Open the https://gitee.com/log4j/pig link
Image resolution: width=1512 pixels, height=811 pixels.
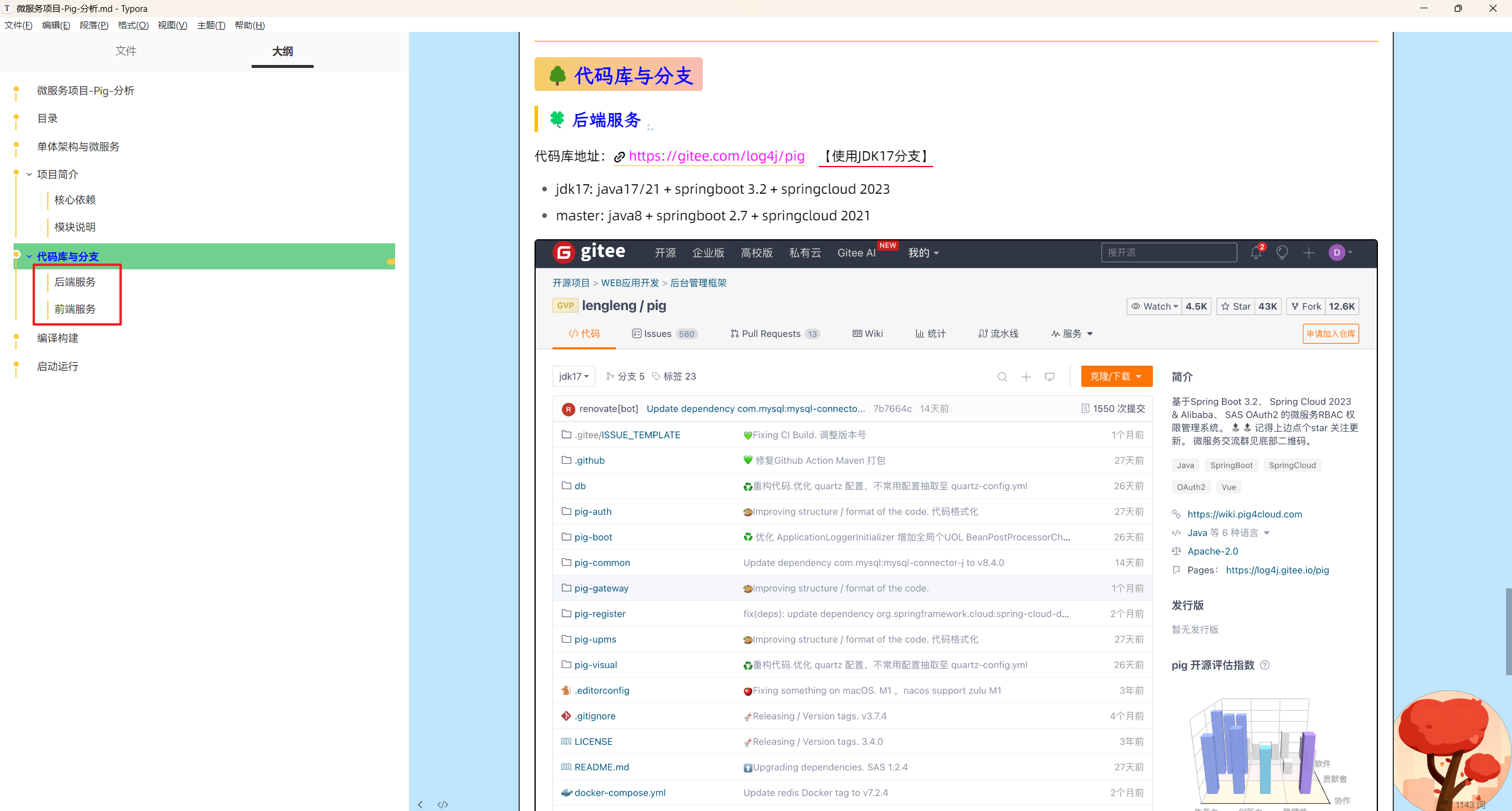coord(716,156)
